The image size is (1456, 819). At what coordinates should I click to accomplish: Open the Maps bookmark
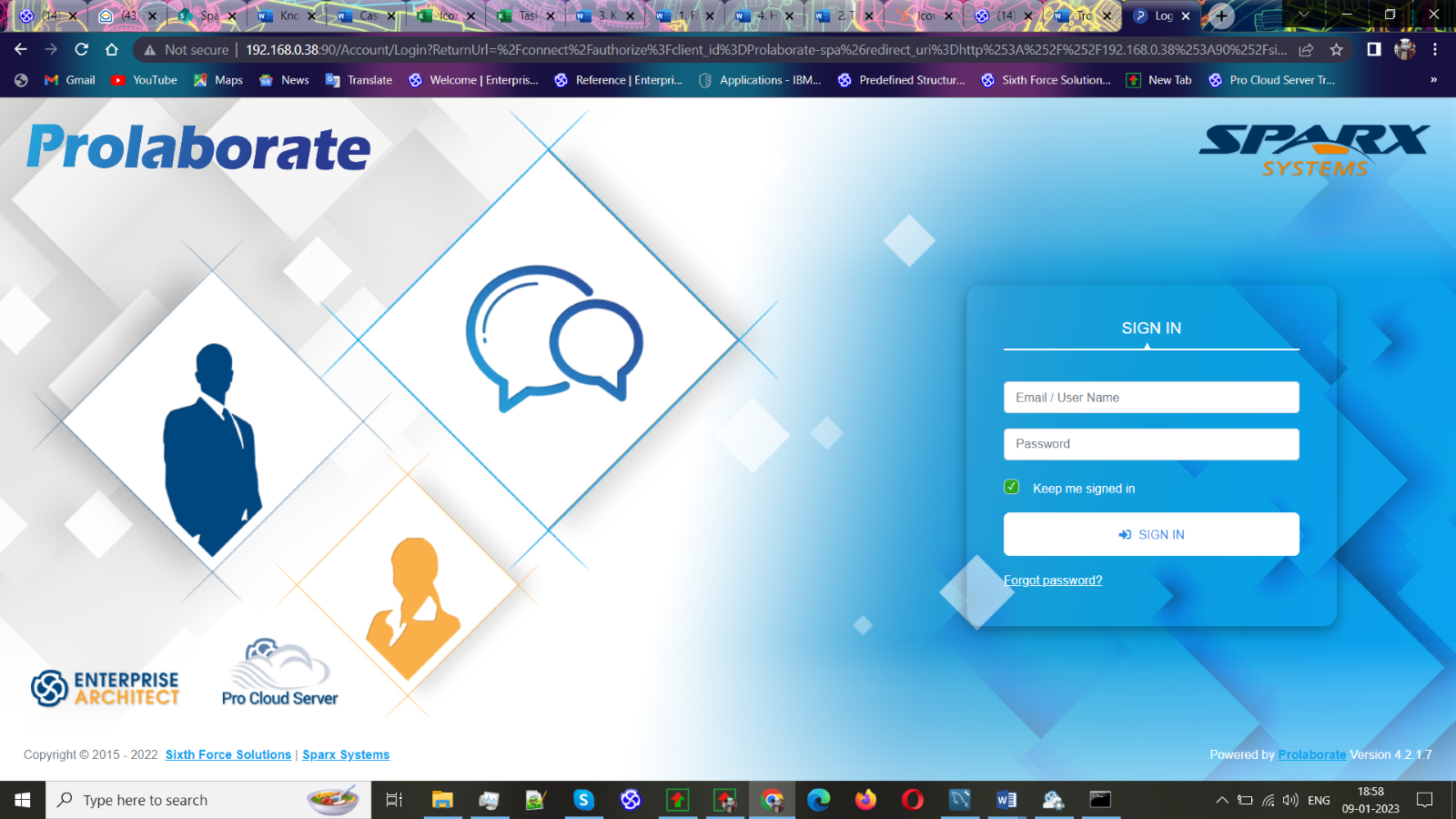tap(218, 80)
